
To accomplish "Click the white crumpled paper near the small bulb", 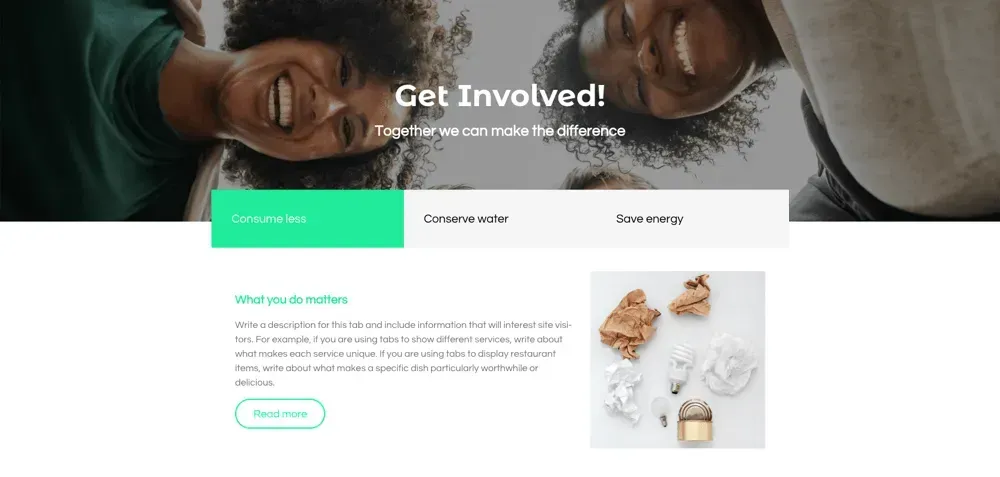I will pyautogui.click(x=622, y=392).
